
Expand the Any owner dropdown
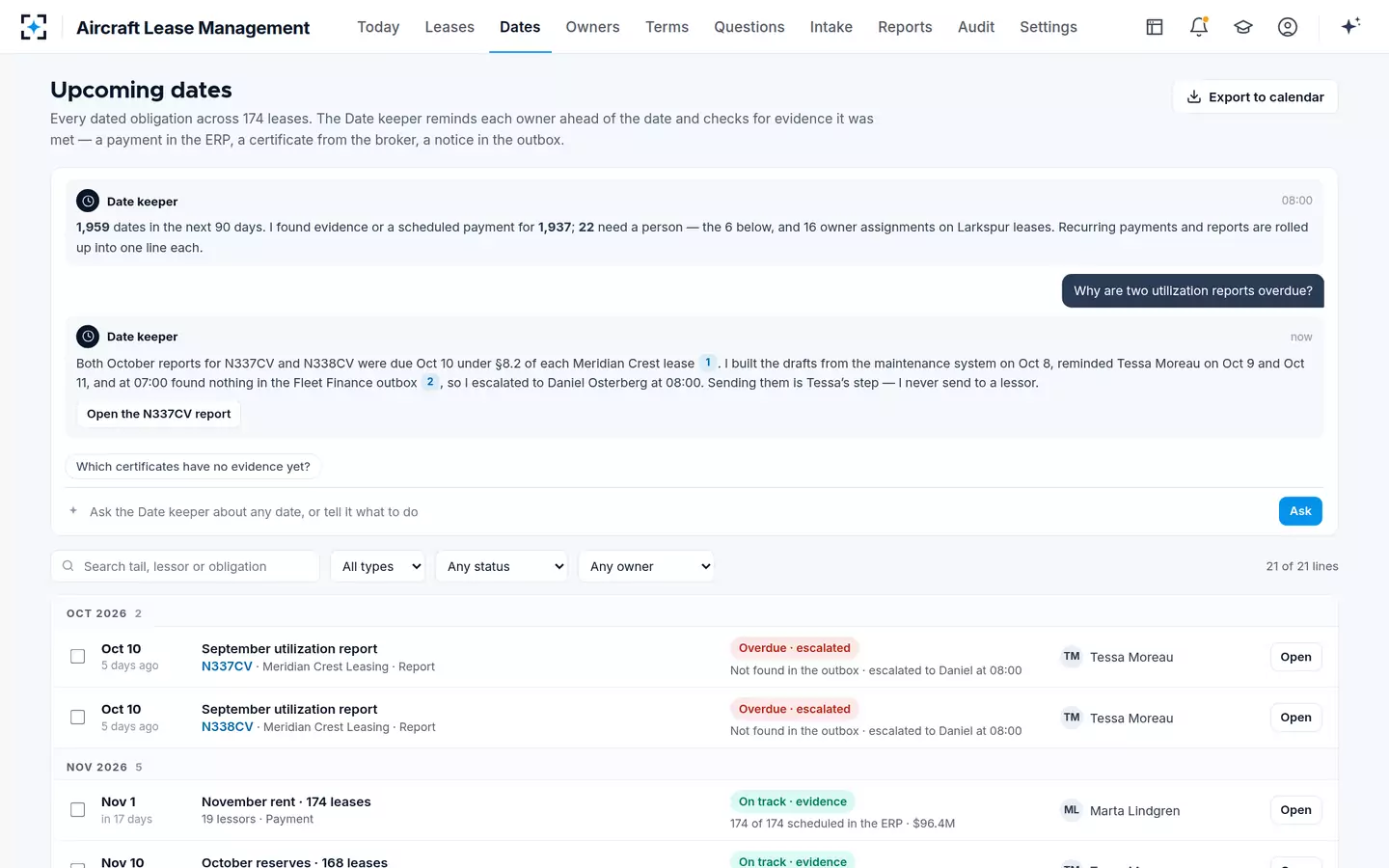646,566
